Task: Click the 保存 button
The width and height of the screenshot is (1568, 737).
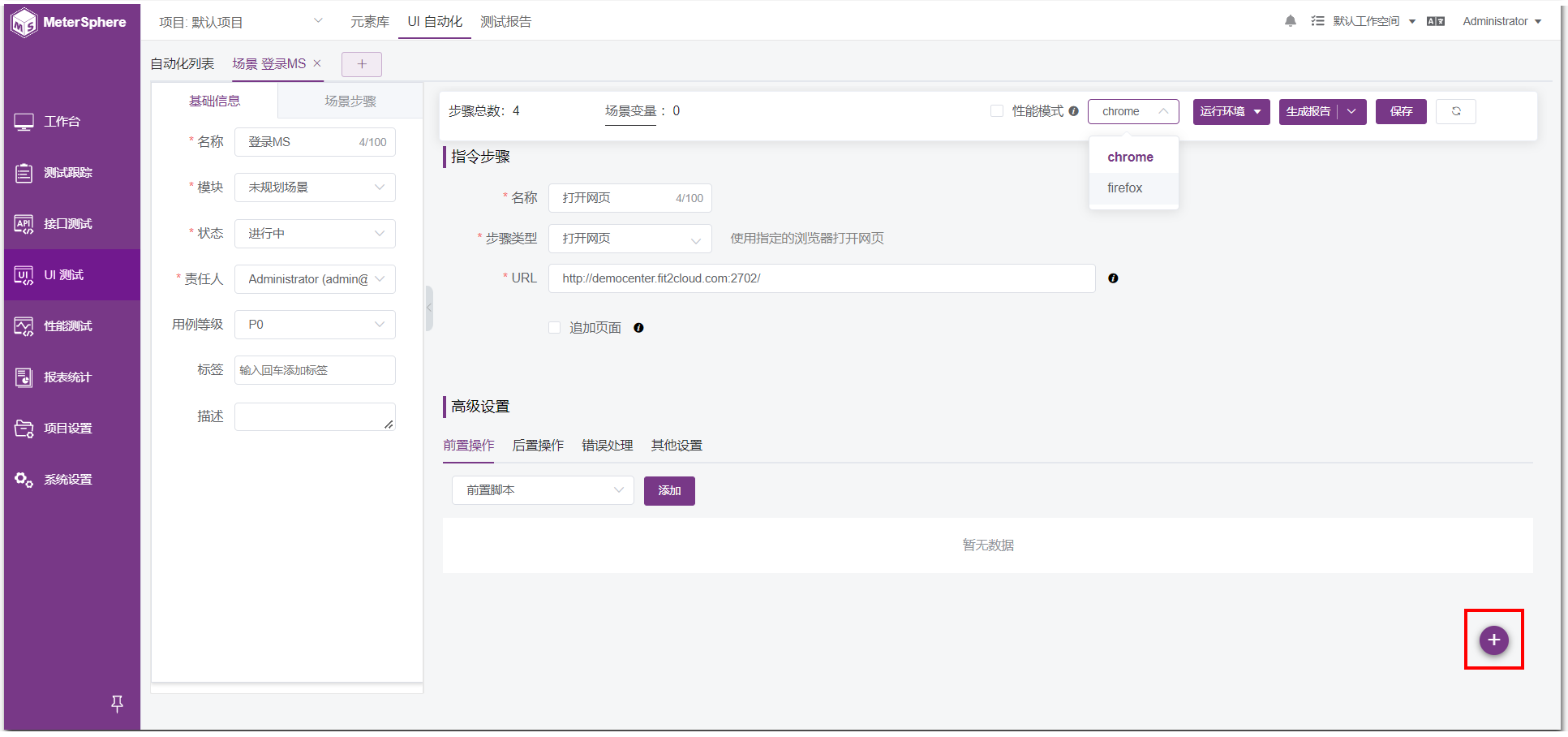Action: point(1401,111)
